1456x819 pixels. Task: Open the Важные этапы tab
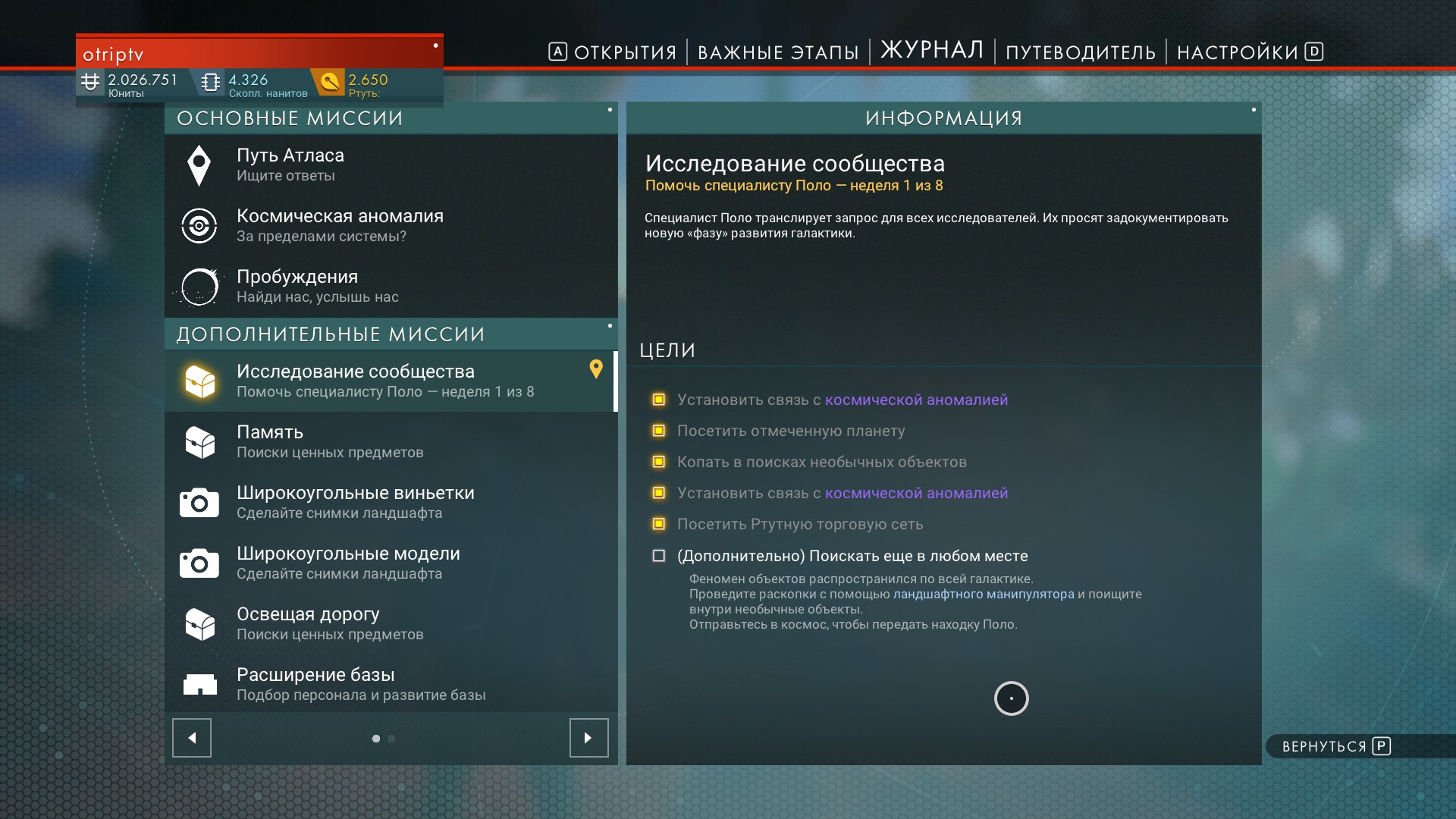[778, 52]
